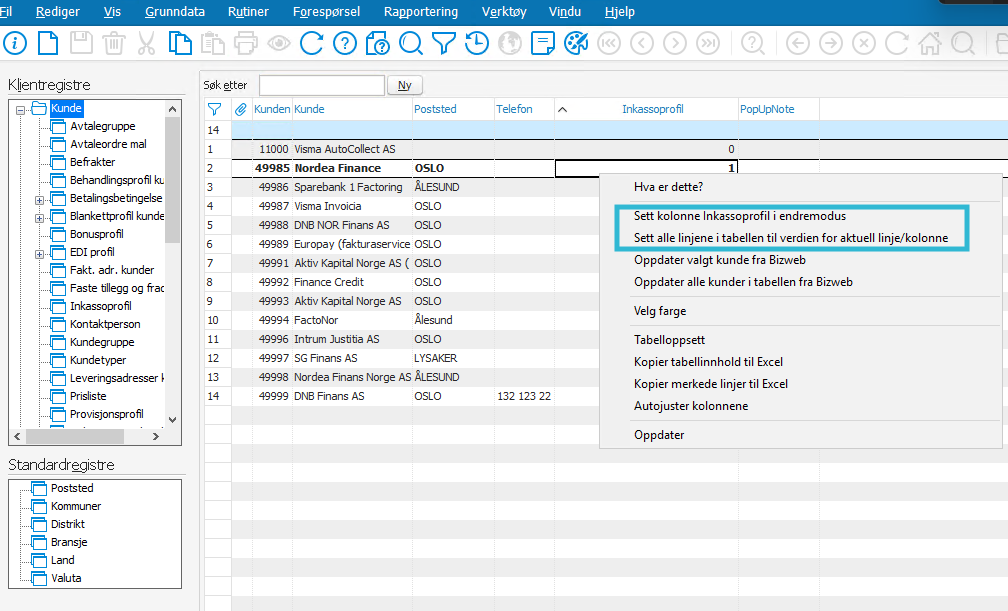Image resolution: width=1008 pixels, height=611 pixels.
Task: Click the blue circular refresh arrow icon
Action: [x=312, y=44]
